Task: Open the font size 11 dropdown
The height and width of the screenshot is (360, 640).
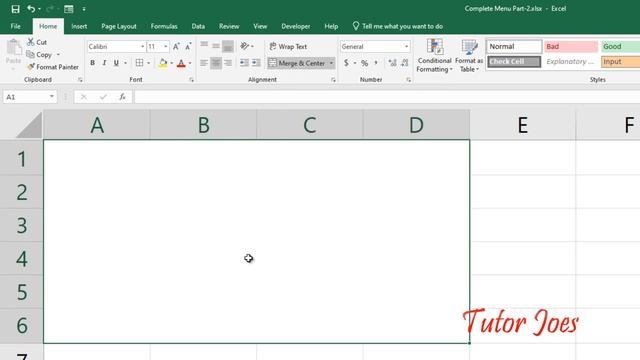Action: tap(166, 47)
